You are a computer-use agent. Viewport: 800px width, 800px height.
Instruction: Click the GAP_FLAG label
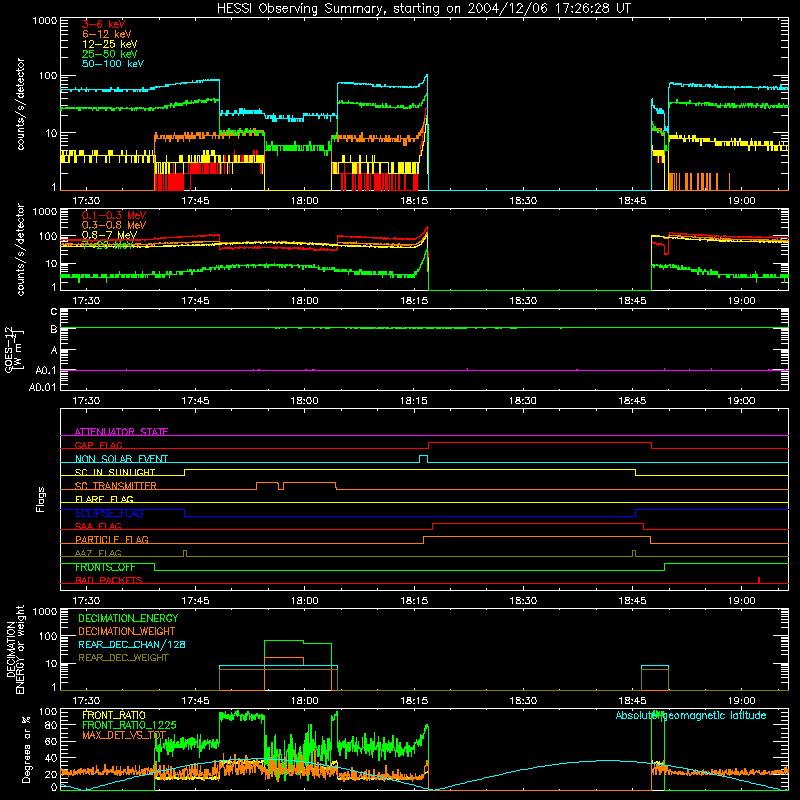98,445
